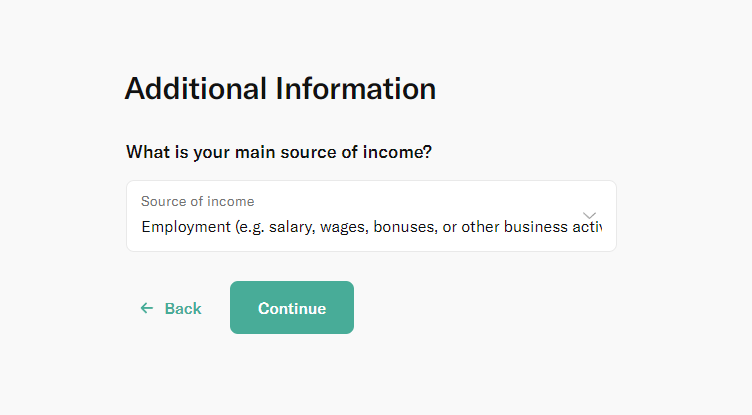
Task: Select the Employment value text in the field
Action: tap(371, 227)
